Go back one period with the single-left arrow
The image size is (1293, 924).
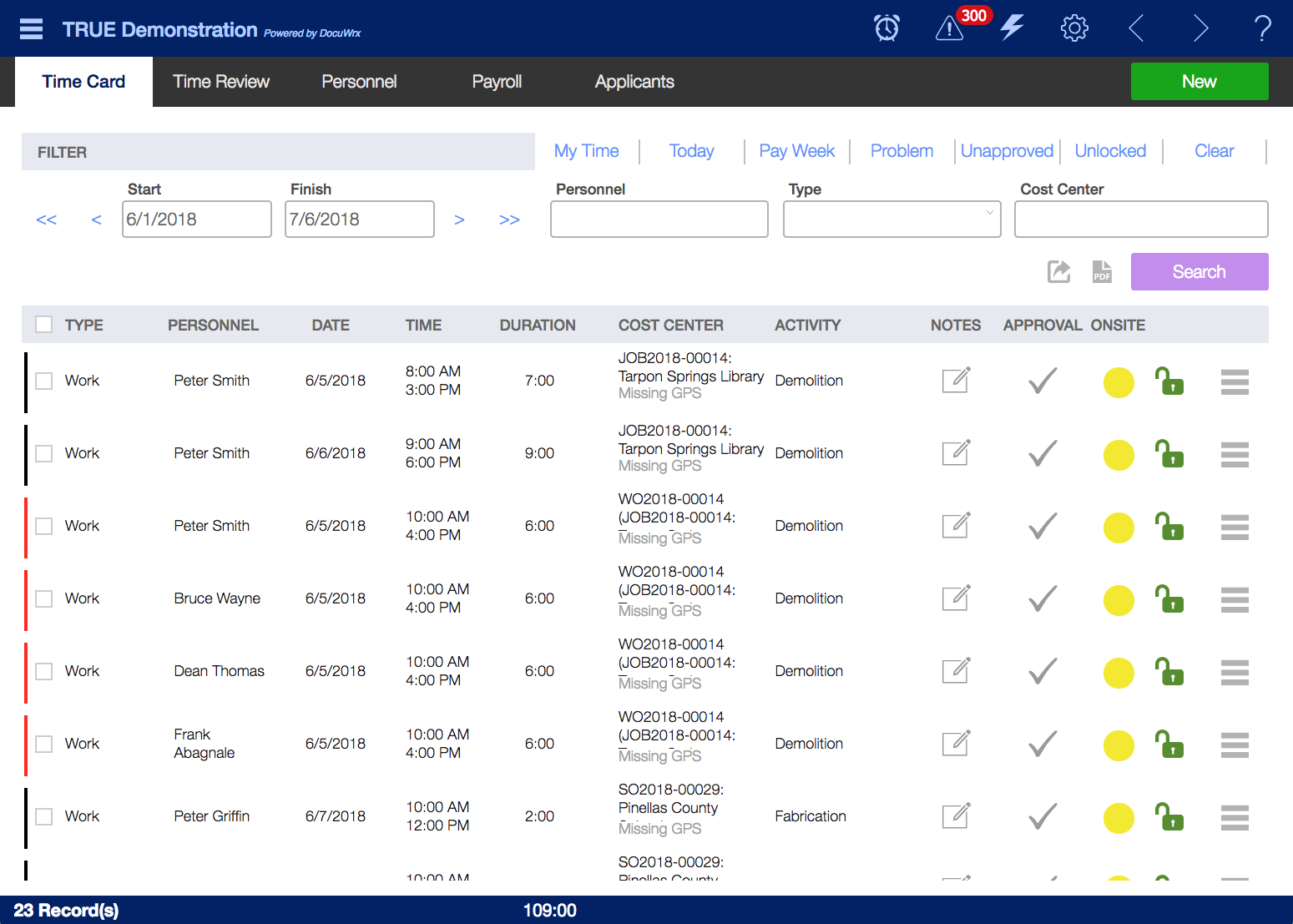96,219
